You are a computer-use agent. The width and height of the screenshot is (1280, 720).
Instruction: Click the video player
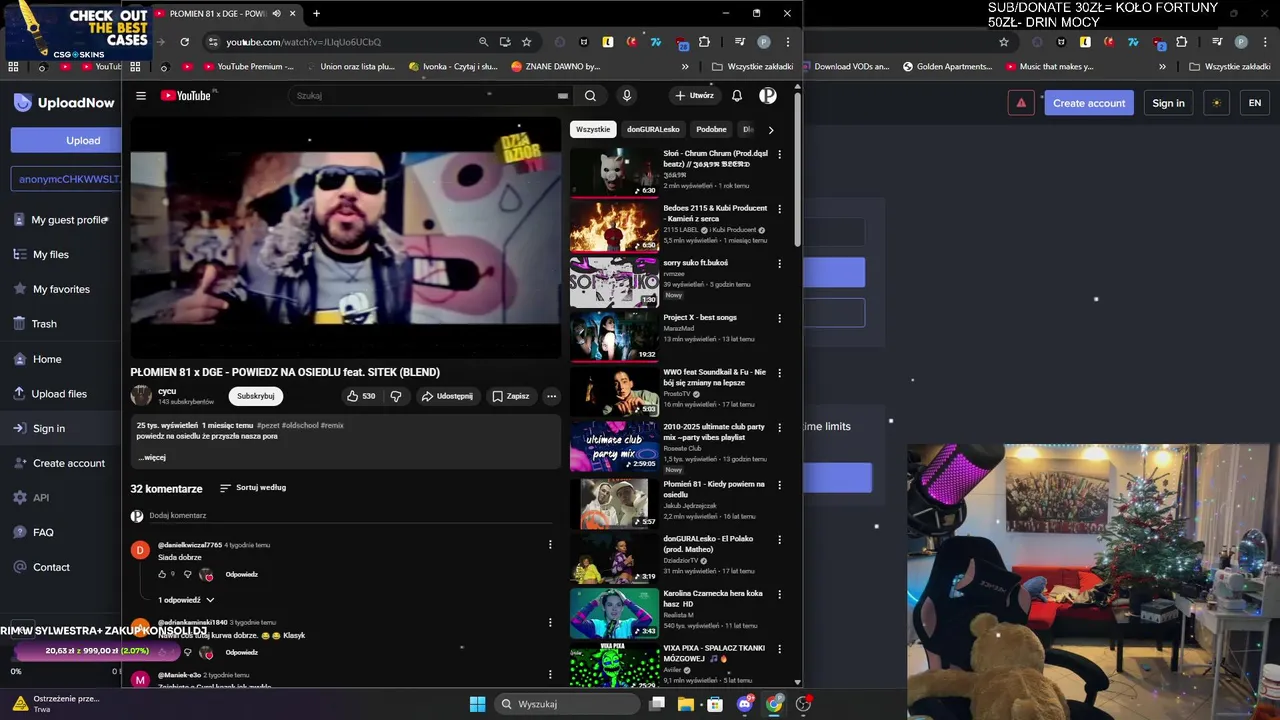345,237
